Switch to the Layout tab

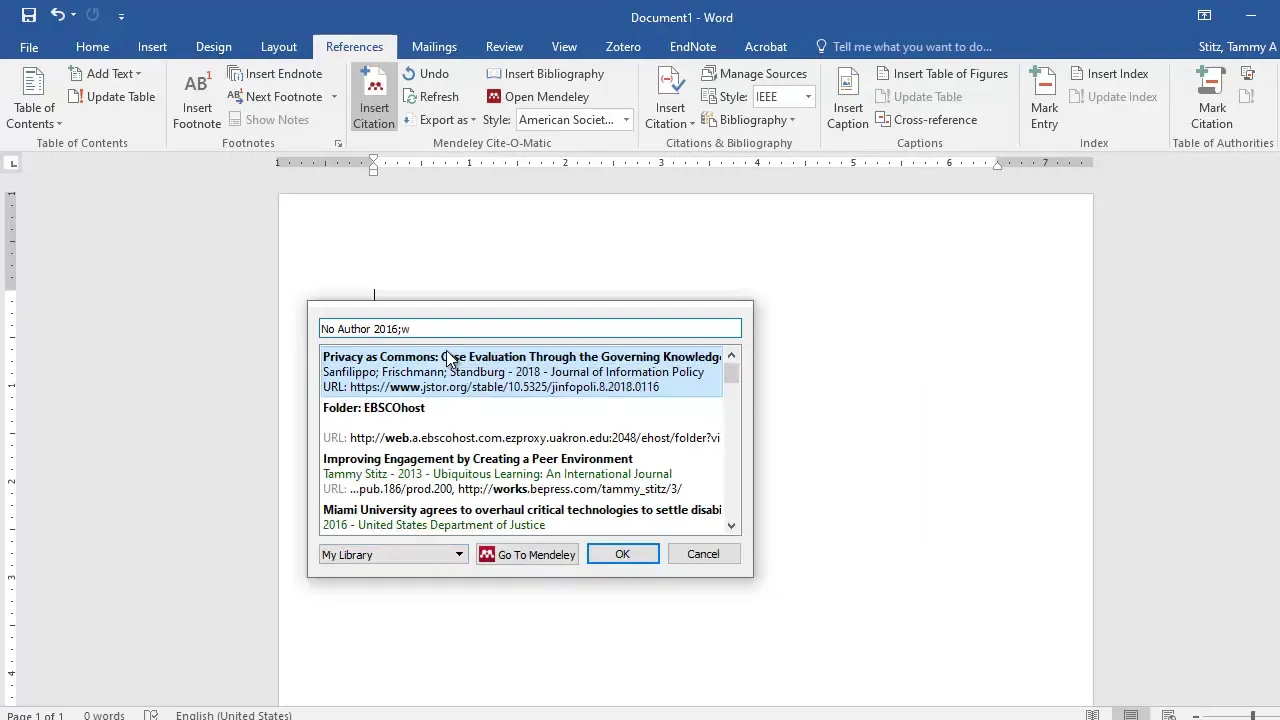click(278, 47)
